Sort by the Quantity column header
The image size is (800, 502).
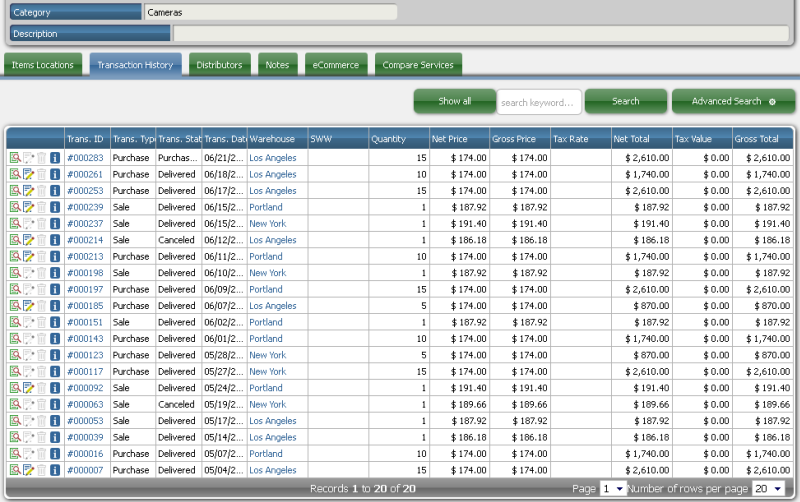(x=389, y=139)
